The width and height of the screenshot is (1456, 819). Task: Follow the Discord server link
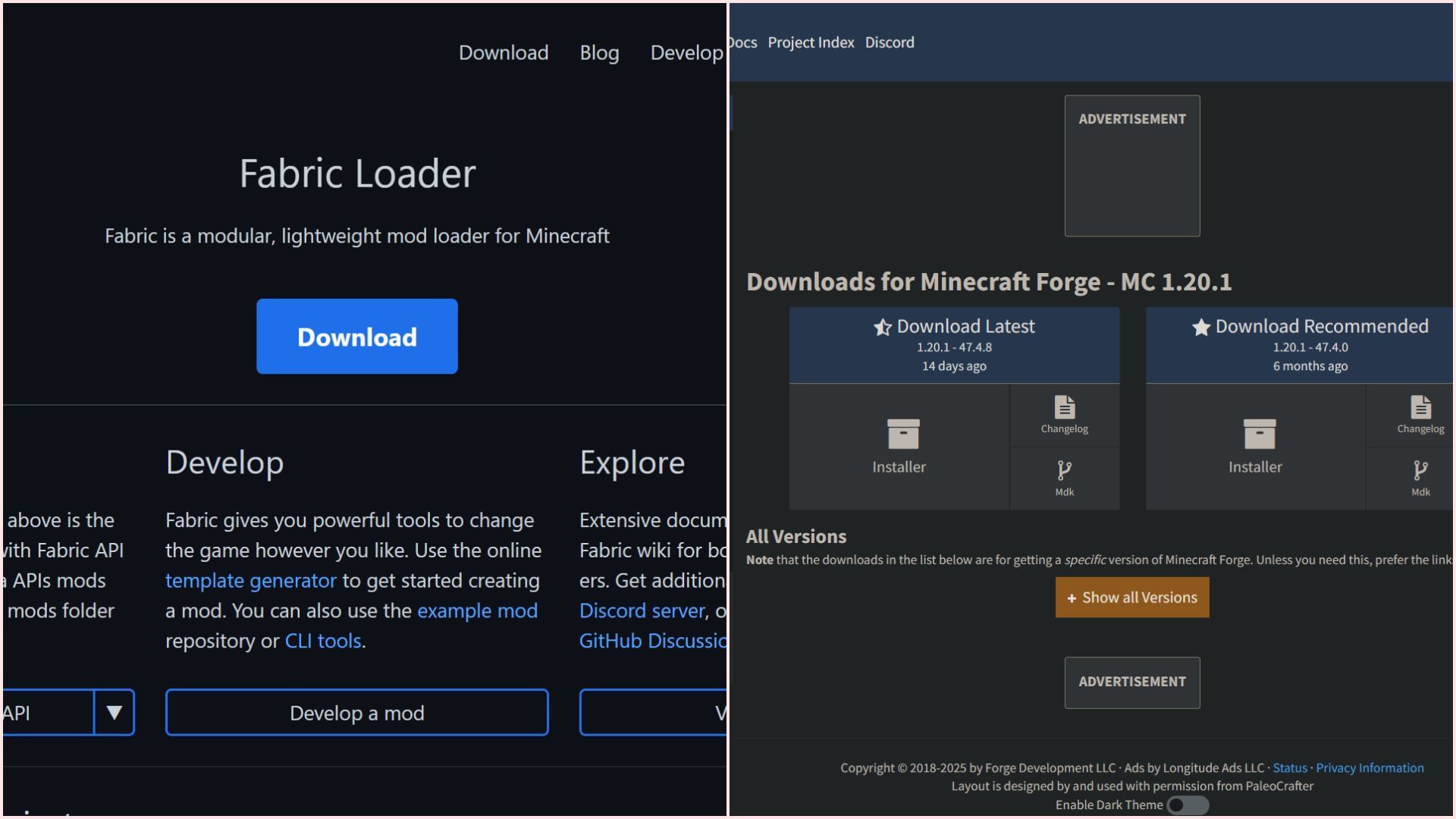click(x=642, y=610)
